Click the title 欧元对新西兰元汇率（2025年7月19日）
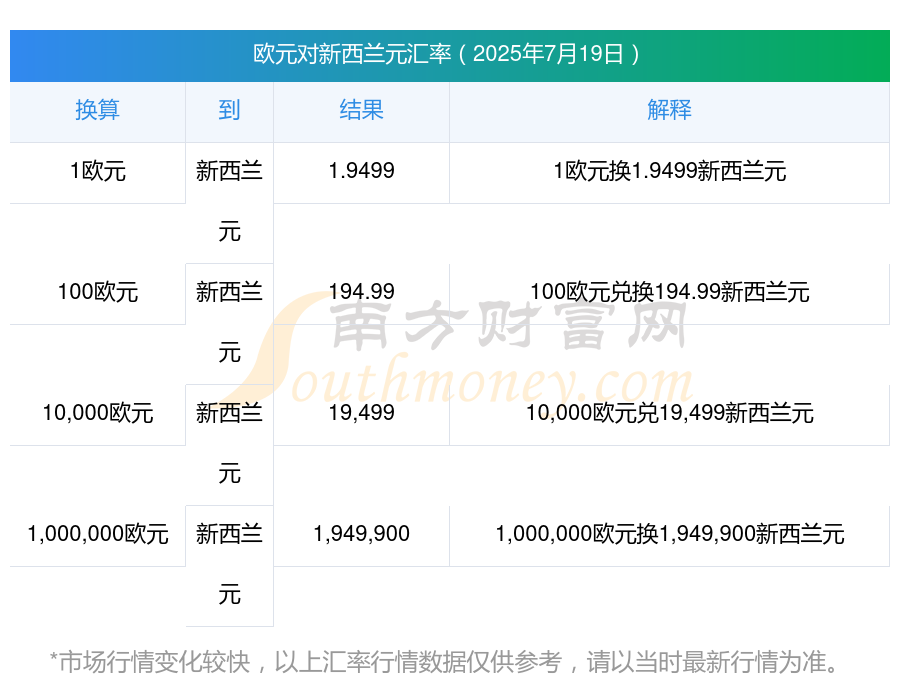 (x=447, y=55)
